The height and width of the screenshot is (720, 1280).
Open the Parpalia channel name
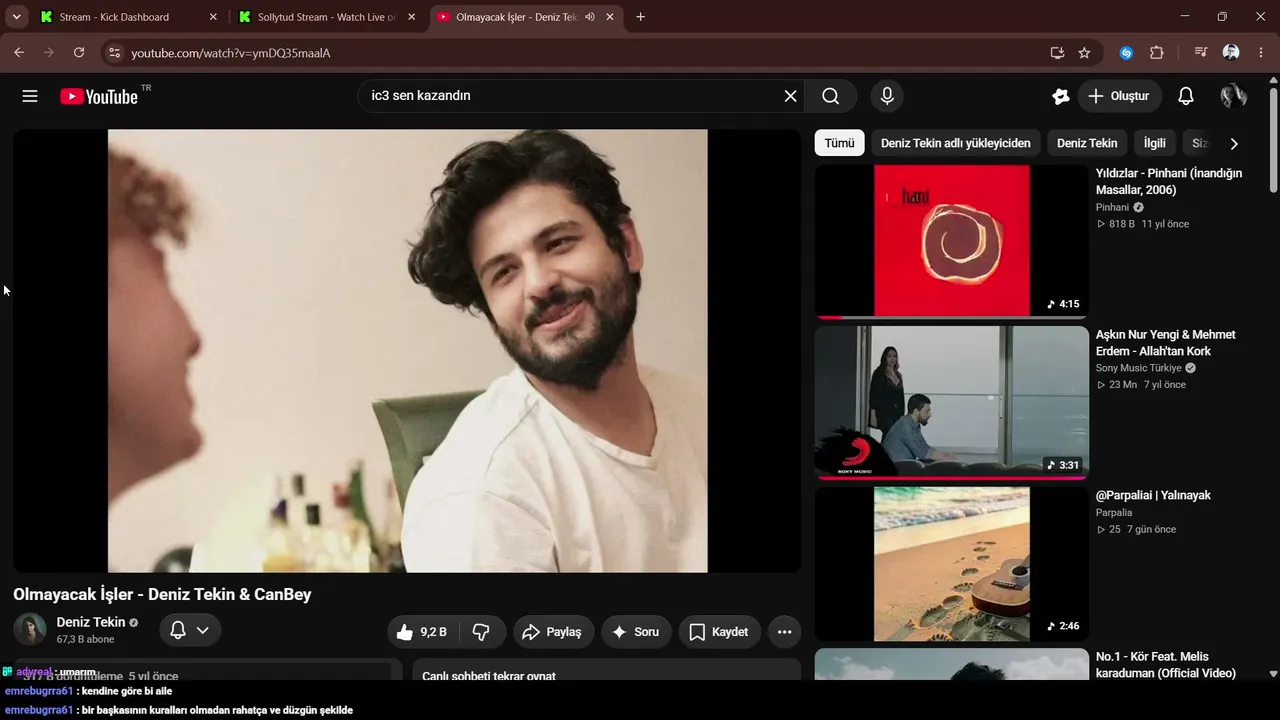1114,512
